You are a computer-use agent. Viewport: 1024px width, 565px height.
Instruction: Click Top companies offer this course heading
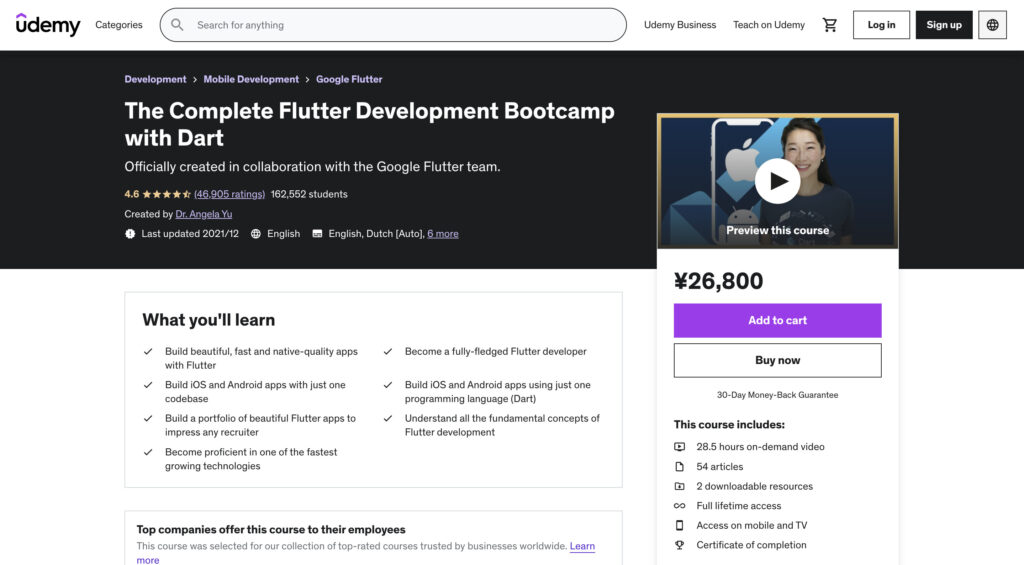pos(271,529)
